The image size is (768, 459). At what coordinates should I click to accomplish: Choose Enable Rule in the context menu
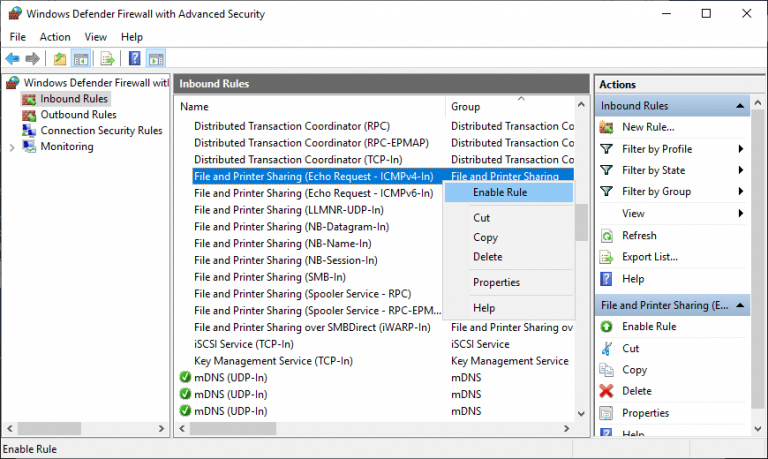tap(509, 193)
